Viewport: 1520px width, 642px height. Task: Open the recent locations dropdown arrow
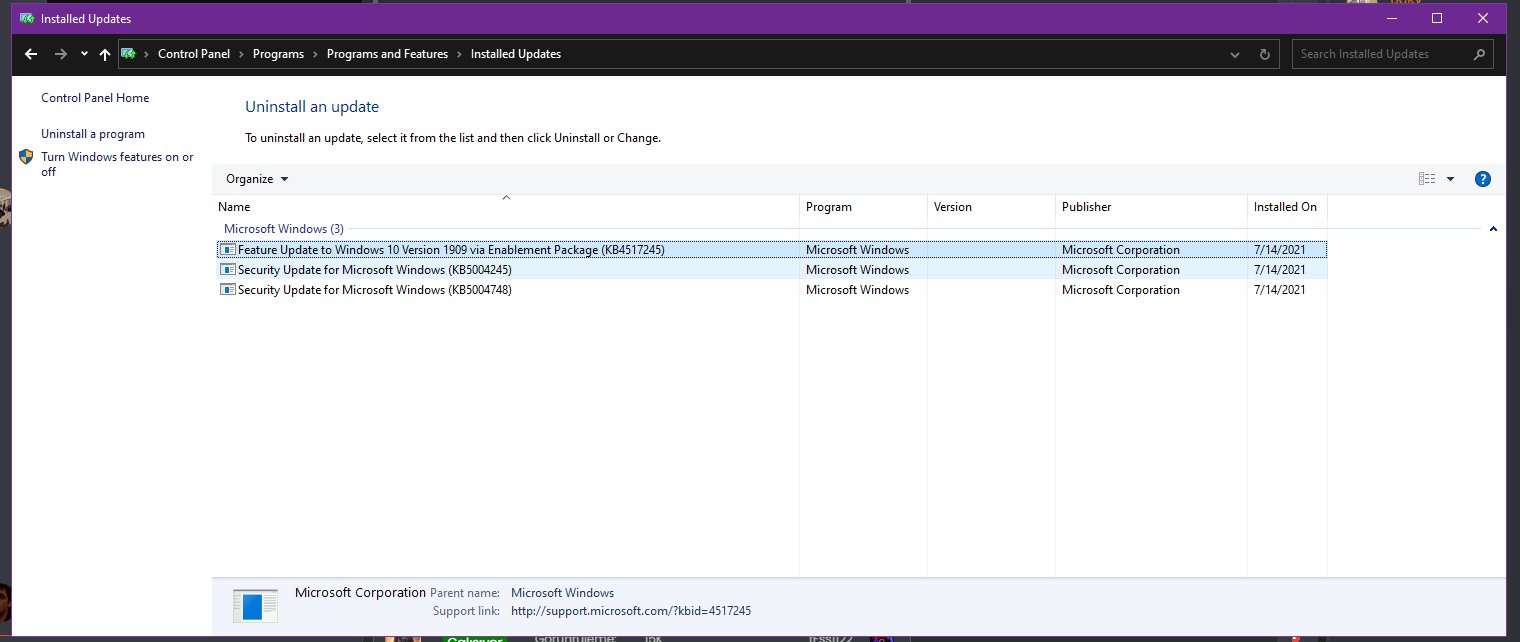pyautogui.click(x=84, y=54)
